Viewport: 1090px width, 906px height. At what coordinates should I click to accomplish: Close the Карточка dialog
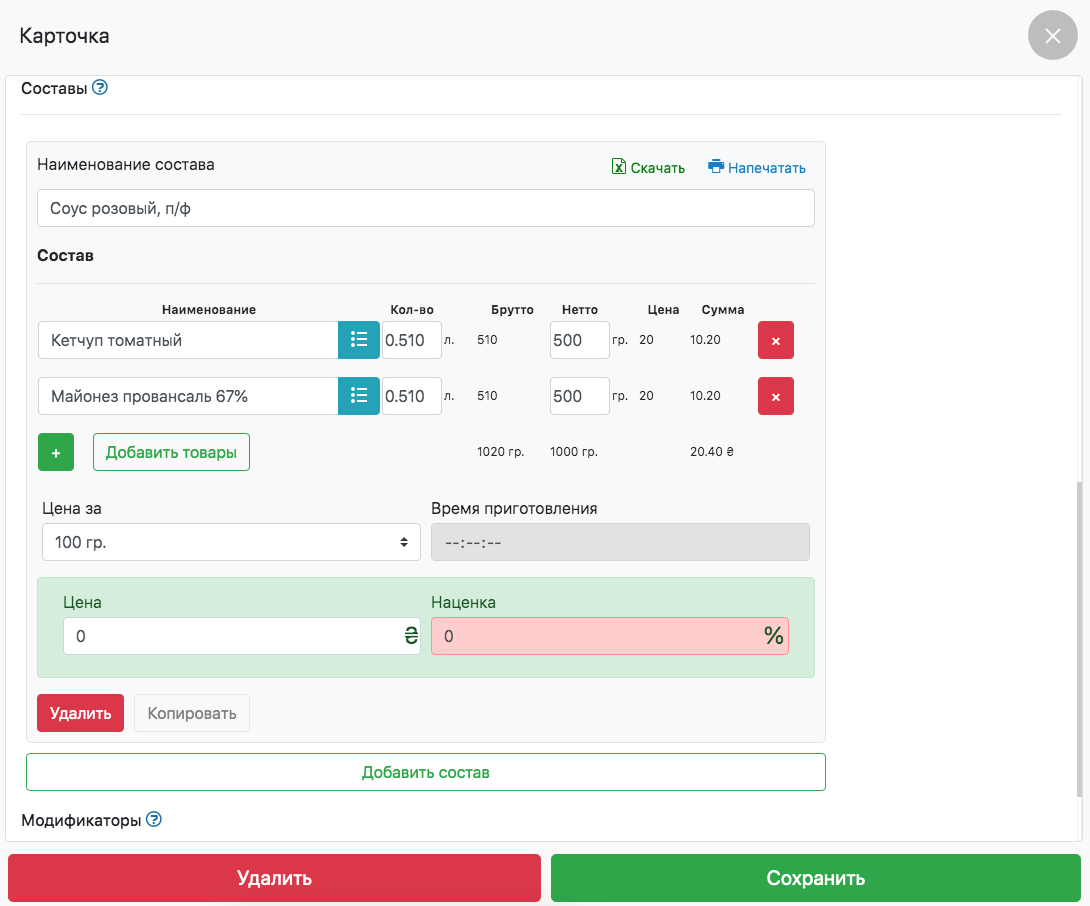click(1052, 36)
